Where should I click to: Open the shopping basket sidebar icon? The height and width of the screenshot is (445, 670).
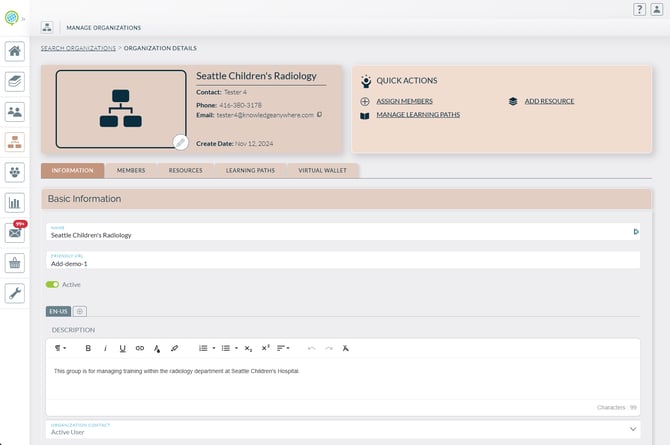click(15, 263)
